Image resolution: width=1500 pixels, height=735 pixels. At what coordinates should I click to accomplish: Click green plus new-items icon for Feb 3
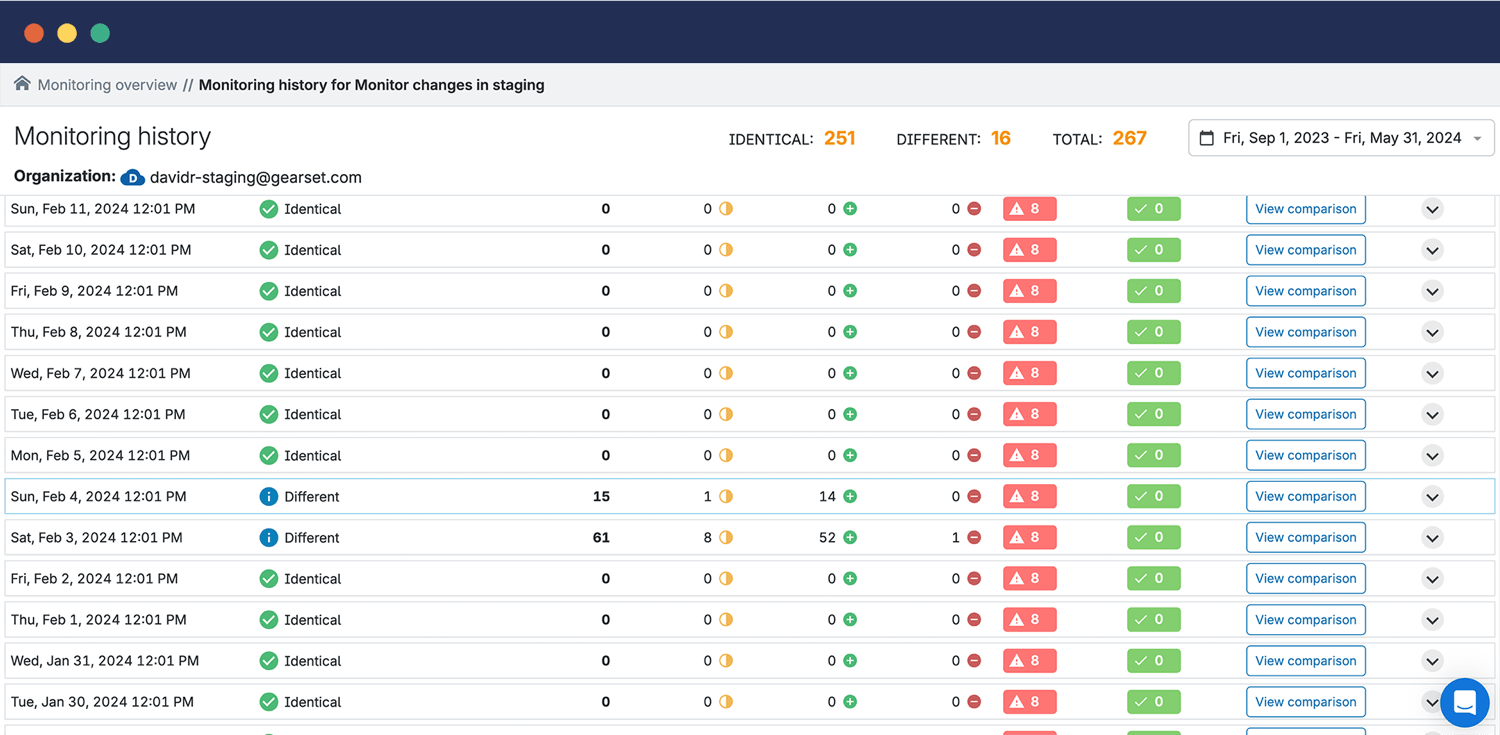tap(850, 538)
